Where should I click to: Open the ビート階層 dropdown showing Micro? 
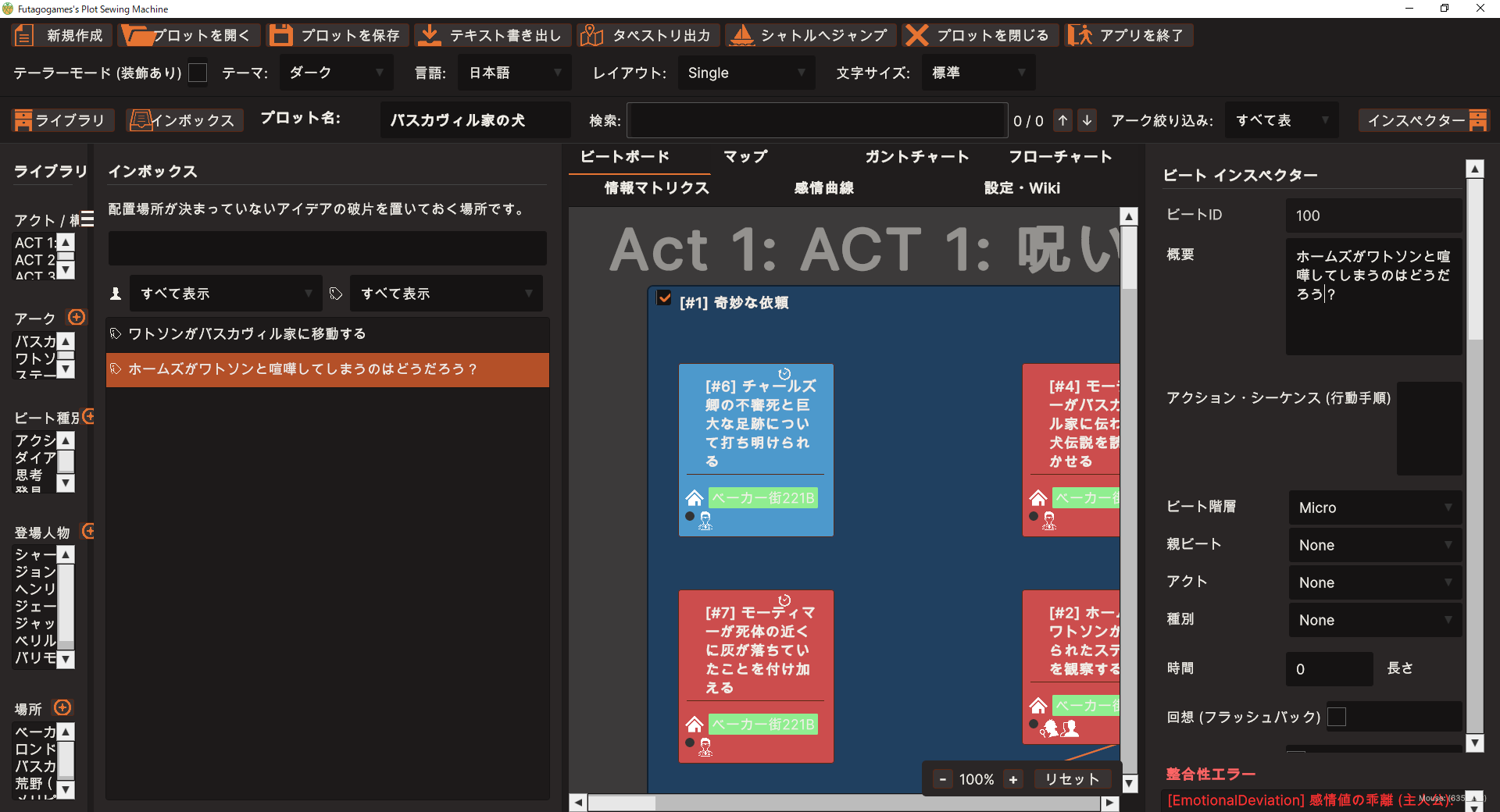tap(1375, 507)
